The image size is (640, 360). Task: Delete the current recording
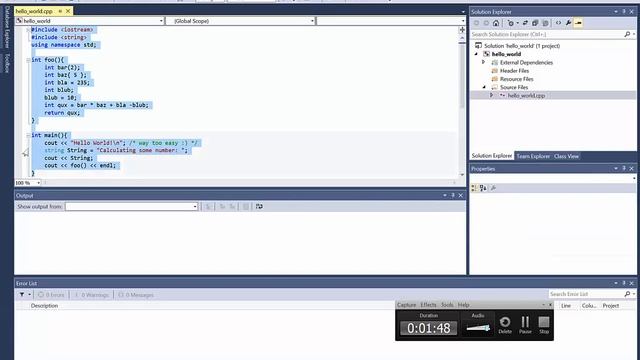505,325
